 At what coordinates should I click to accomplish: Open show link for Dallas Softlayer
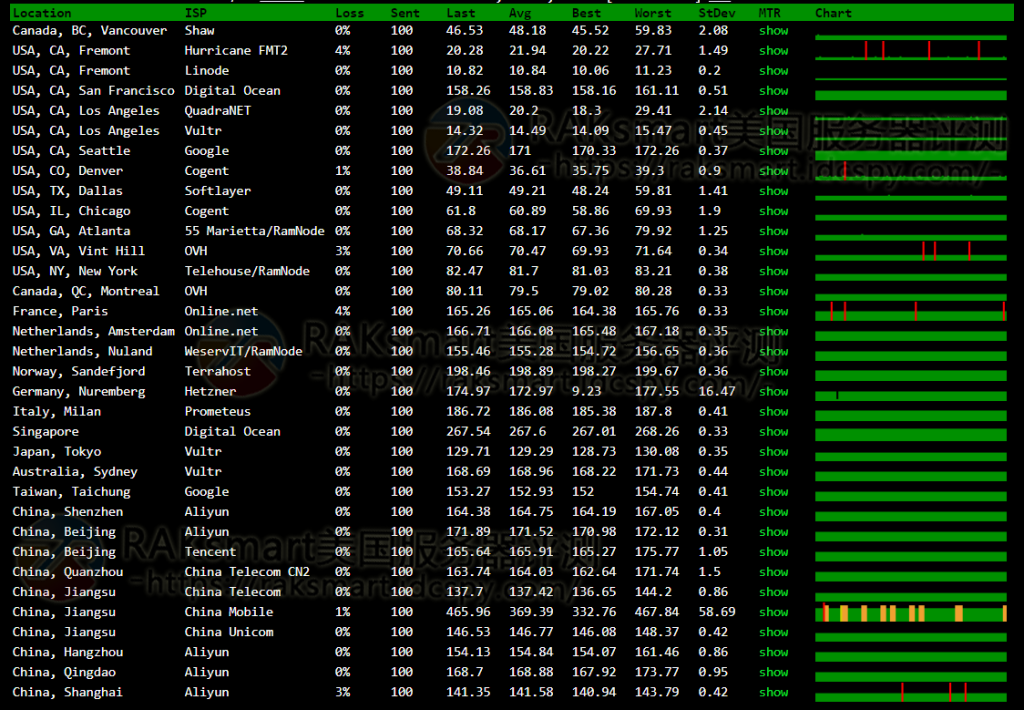coord(773,191)
